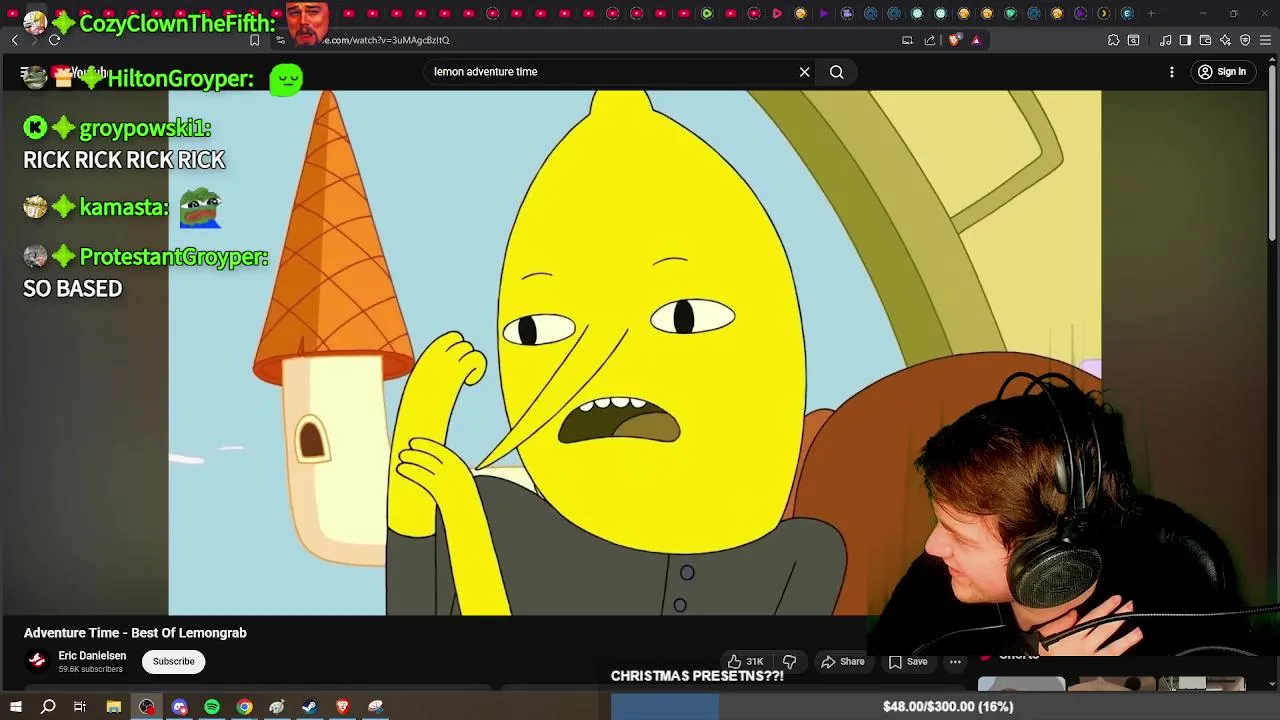Open Brave Rewards triangle icon
This screenshot has height=720, width=1280.
click(976, 40)
